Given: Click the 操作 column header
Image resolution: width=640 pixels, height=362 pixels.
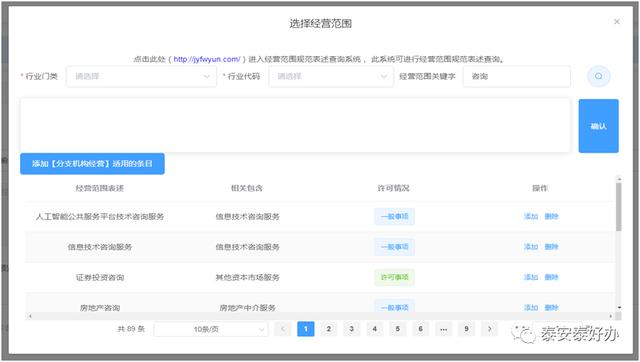Looking at the screenshot, I should 540,188.
